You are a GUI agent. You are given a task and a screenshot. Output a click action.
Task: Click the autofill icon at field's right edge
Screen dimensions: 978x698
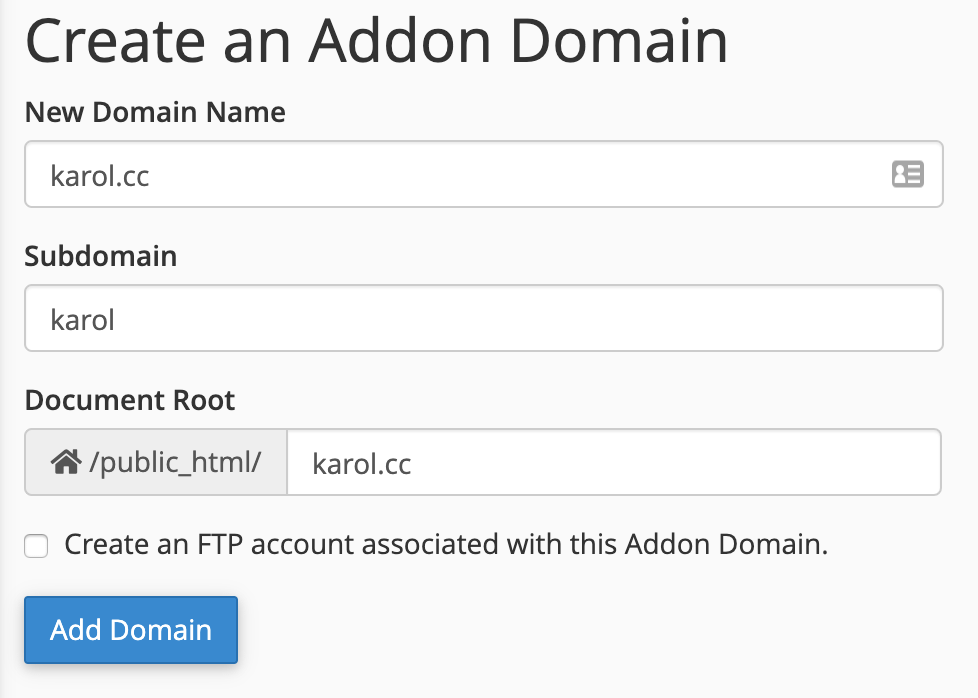907,174
